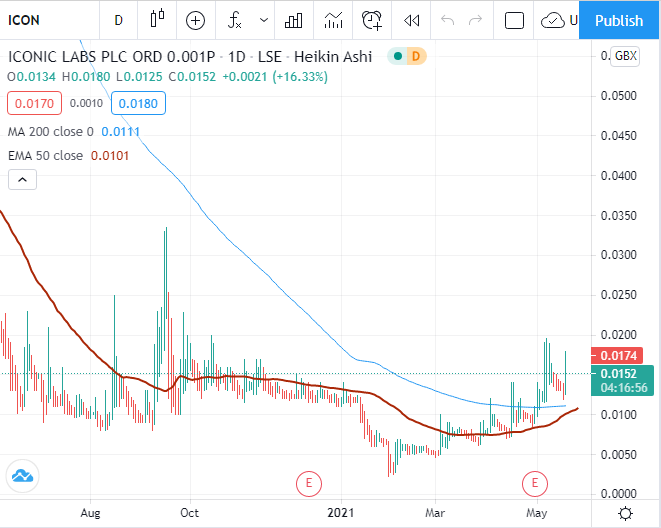Click the GBX currency label

[625, 56]
